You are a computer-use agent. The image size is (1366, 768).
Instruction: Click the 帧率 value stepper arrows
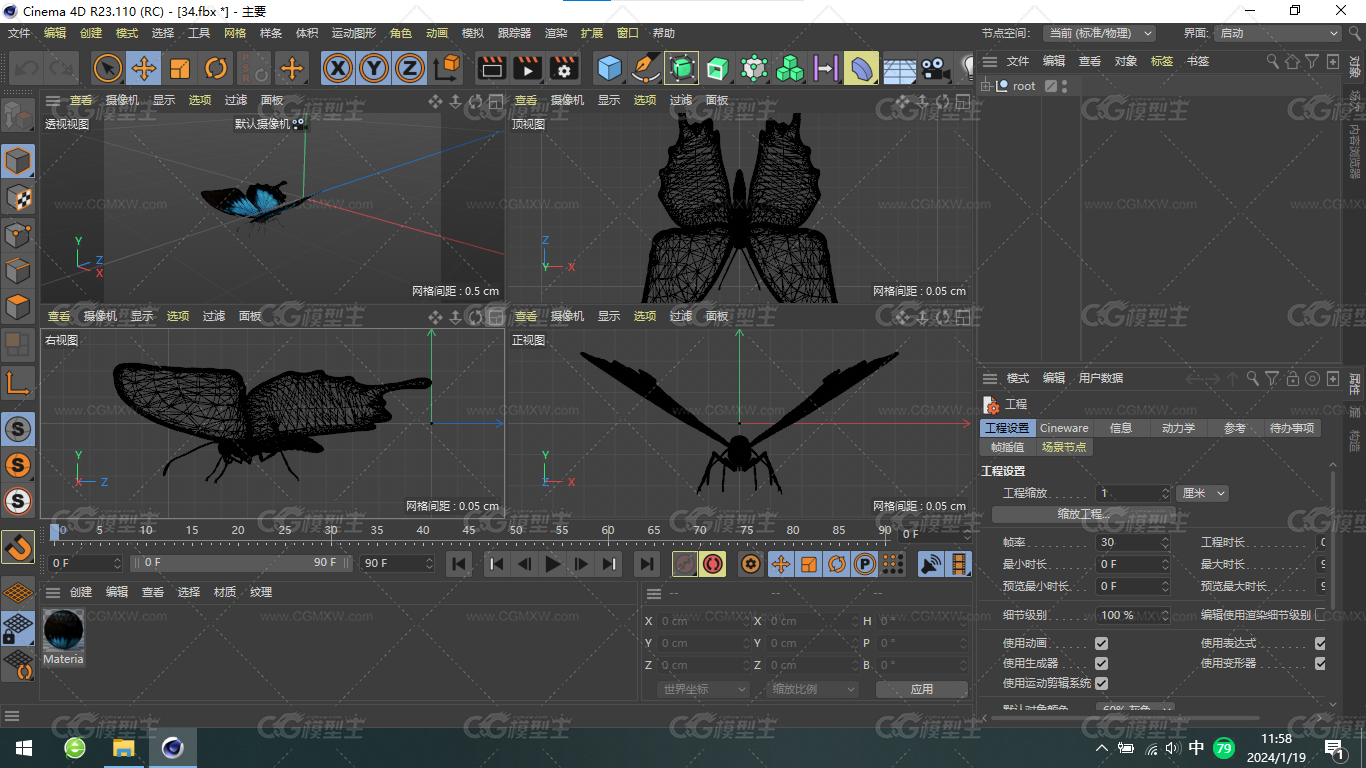[1165, 542]
